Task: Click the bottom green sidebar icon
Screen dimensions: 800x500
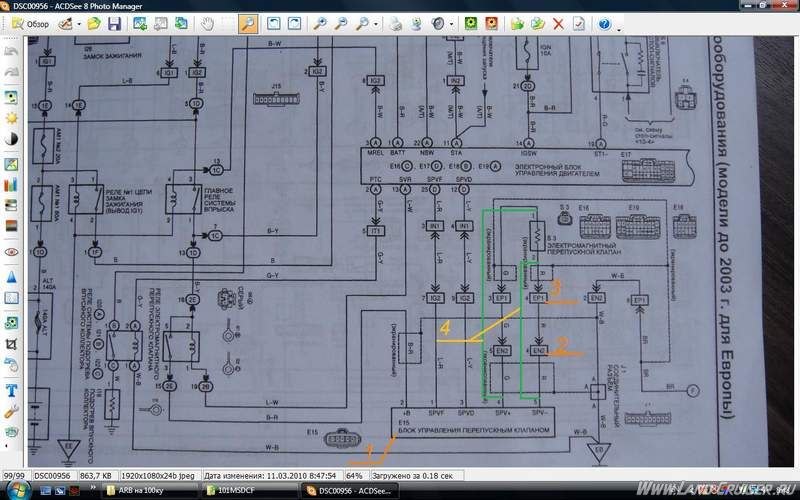Action: click(x=11, y=432)
